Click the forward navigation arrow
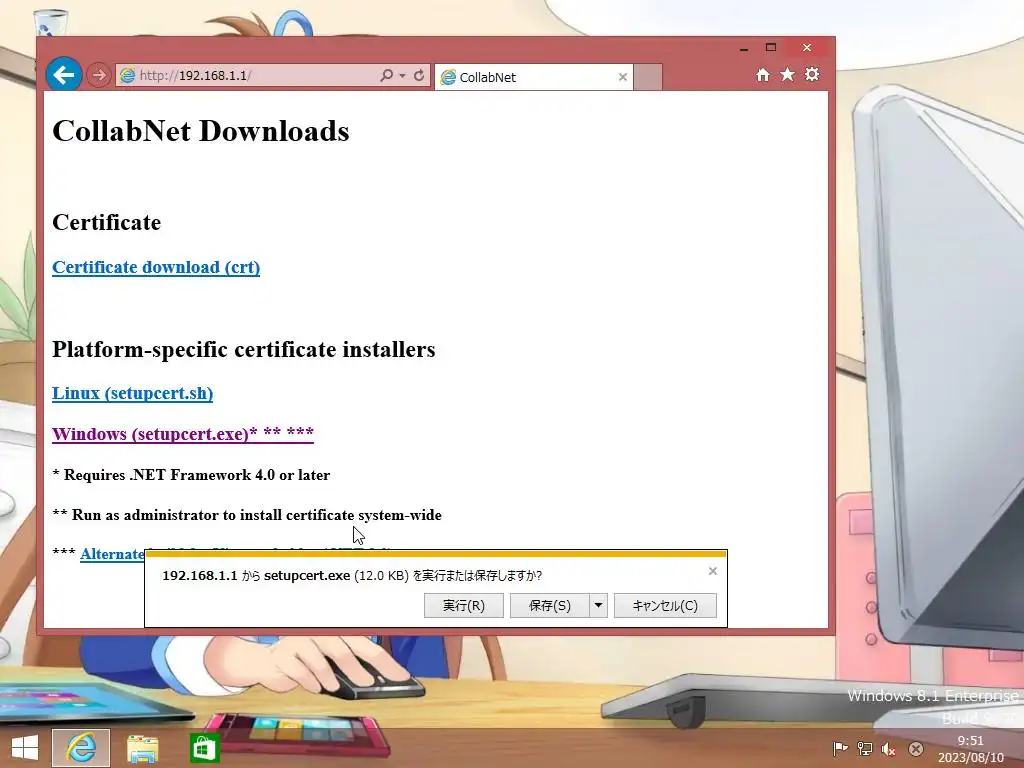Image resolution: width=1024 pixels, height=768 pixels. point(99,76)
